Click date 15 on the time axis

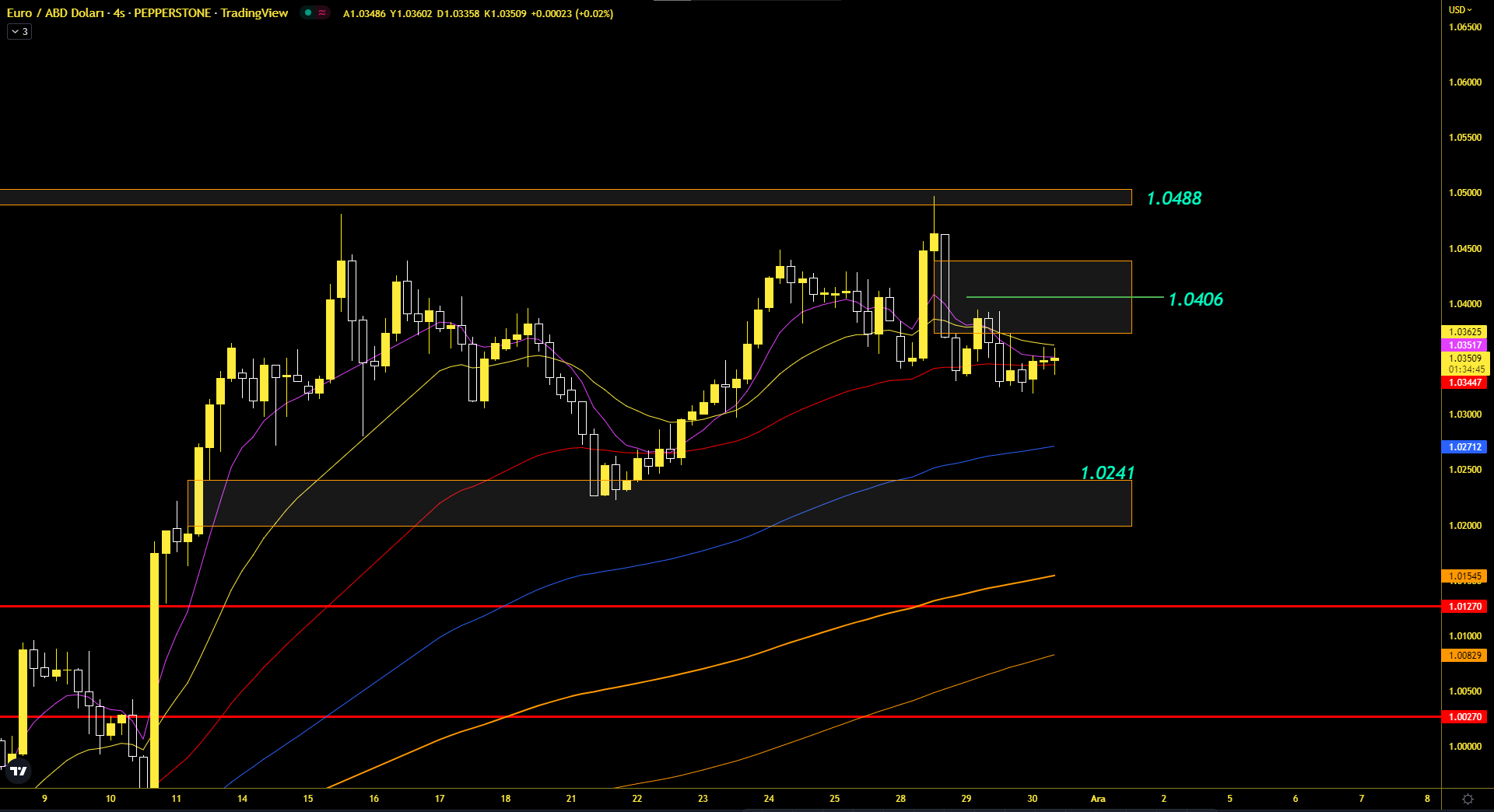[308, 799]
